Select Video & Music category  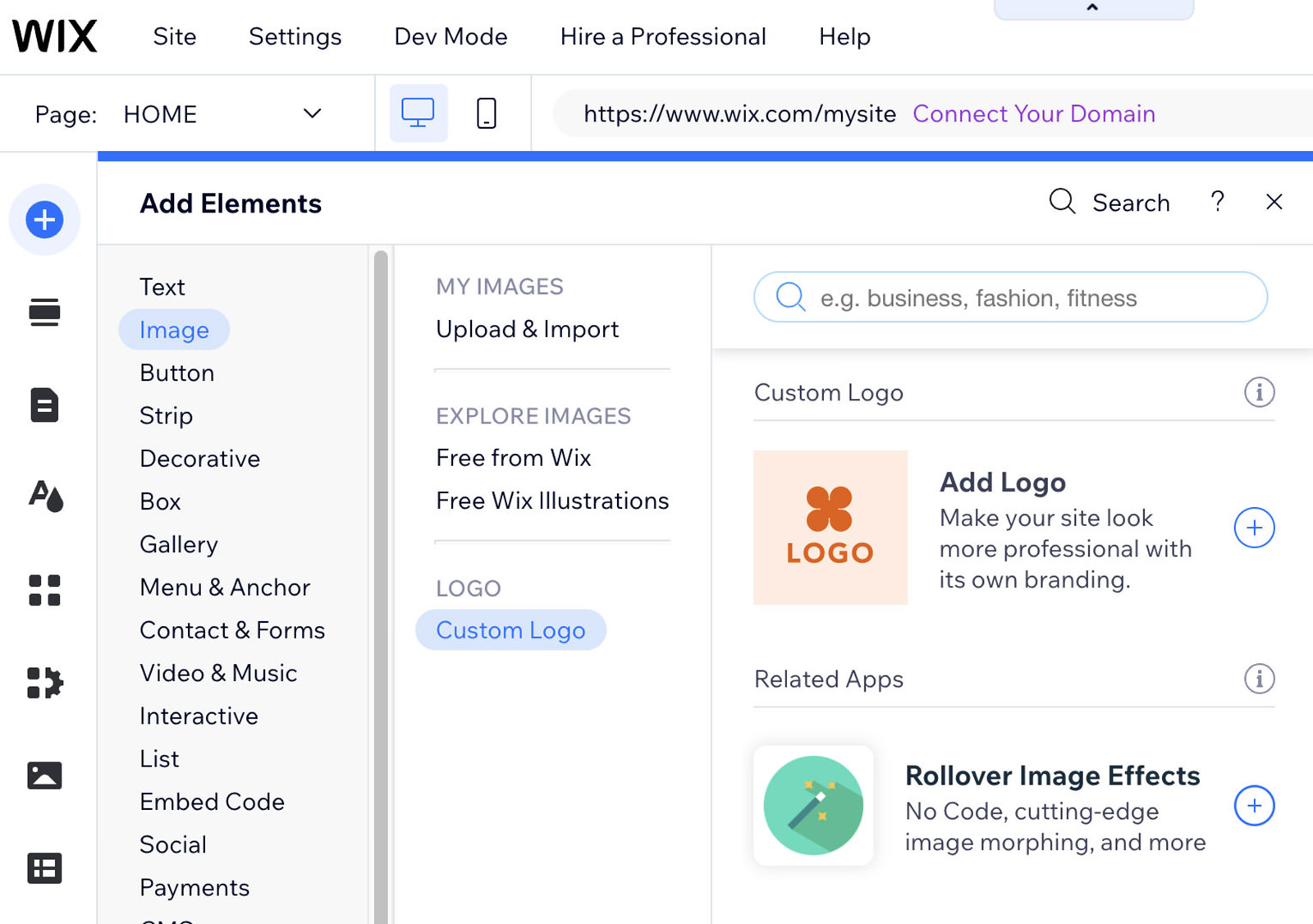(218, 673)
